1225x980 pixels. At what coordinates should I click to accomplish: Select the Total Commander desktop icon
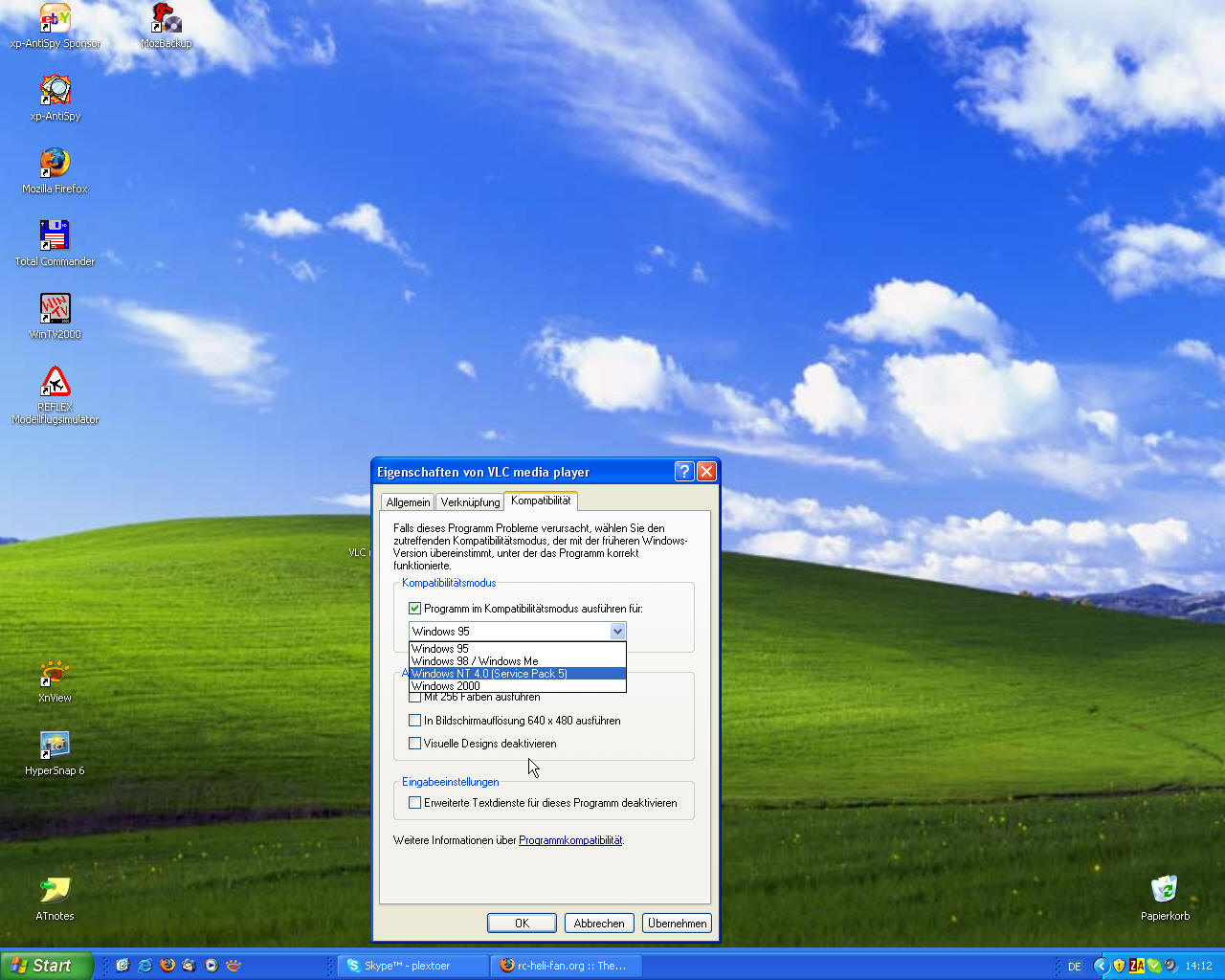[55, 235]
